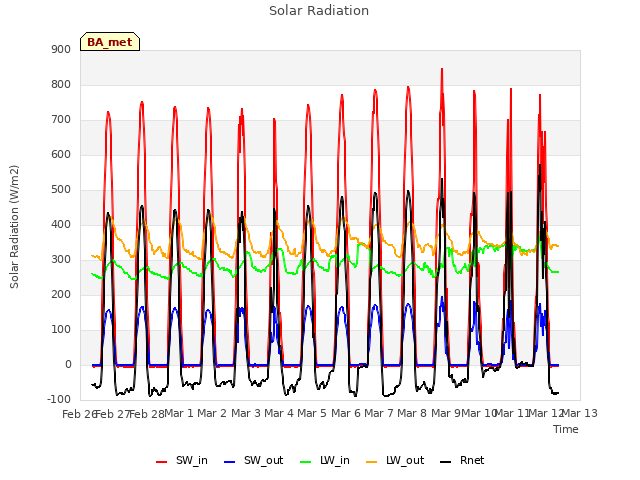
Task: Select the SW_out legend entry
Action: point(253,460)
